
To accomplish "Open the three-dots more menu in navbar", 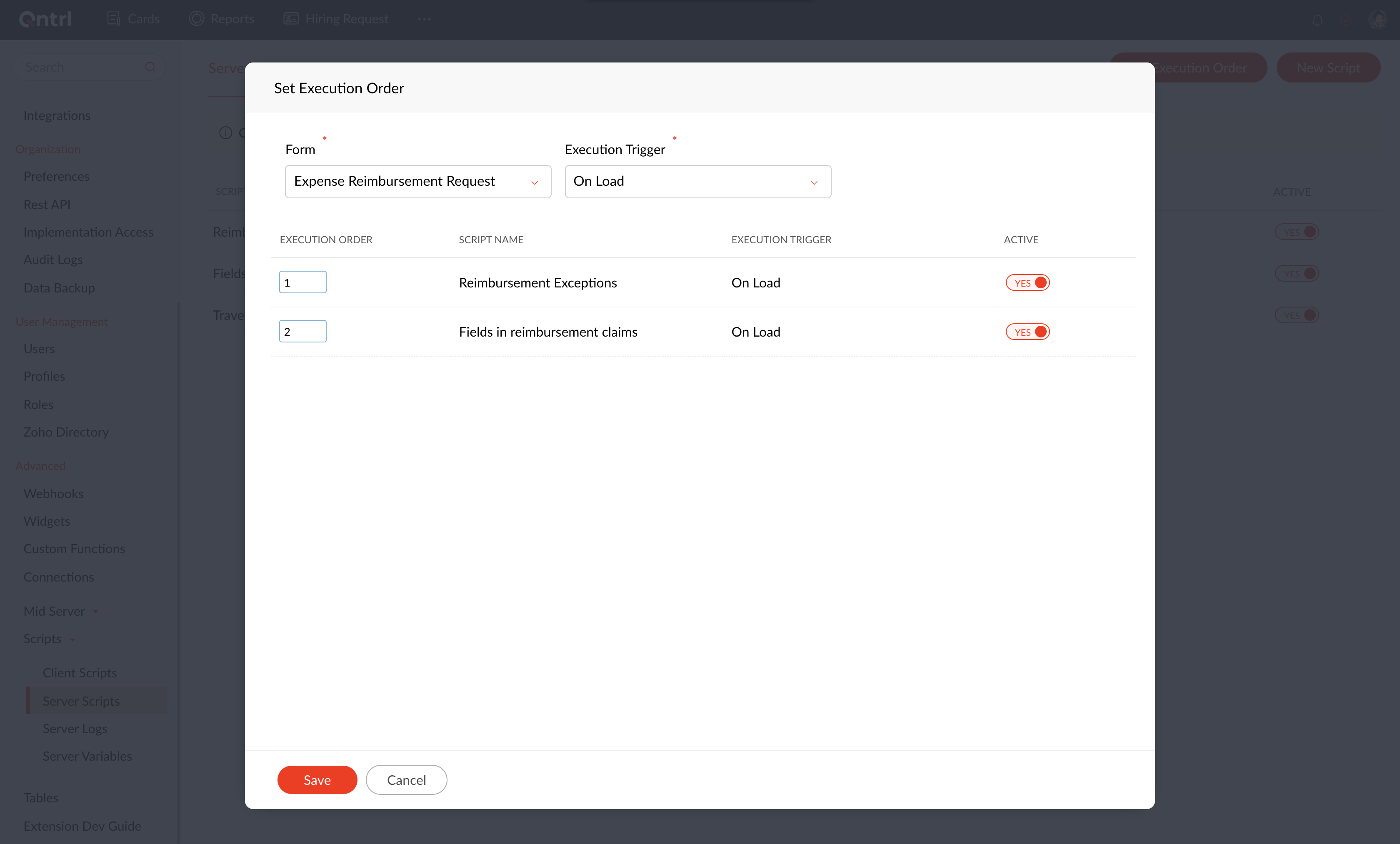I will tap(425, 19).
